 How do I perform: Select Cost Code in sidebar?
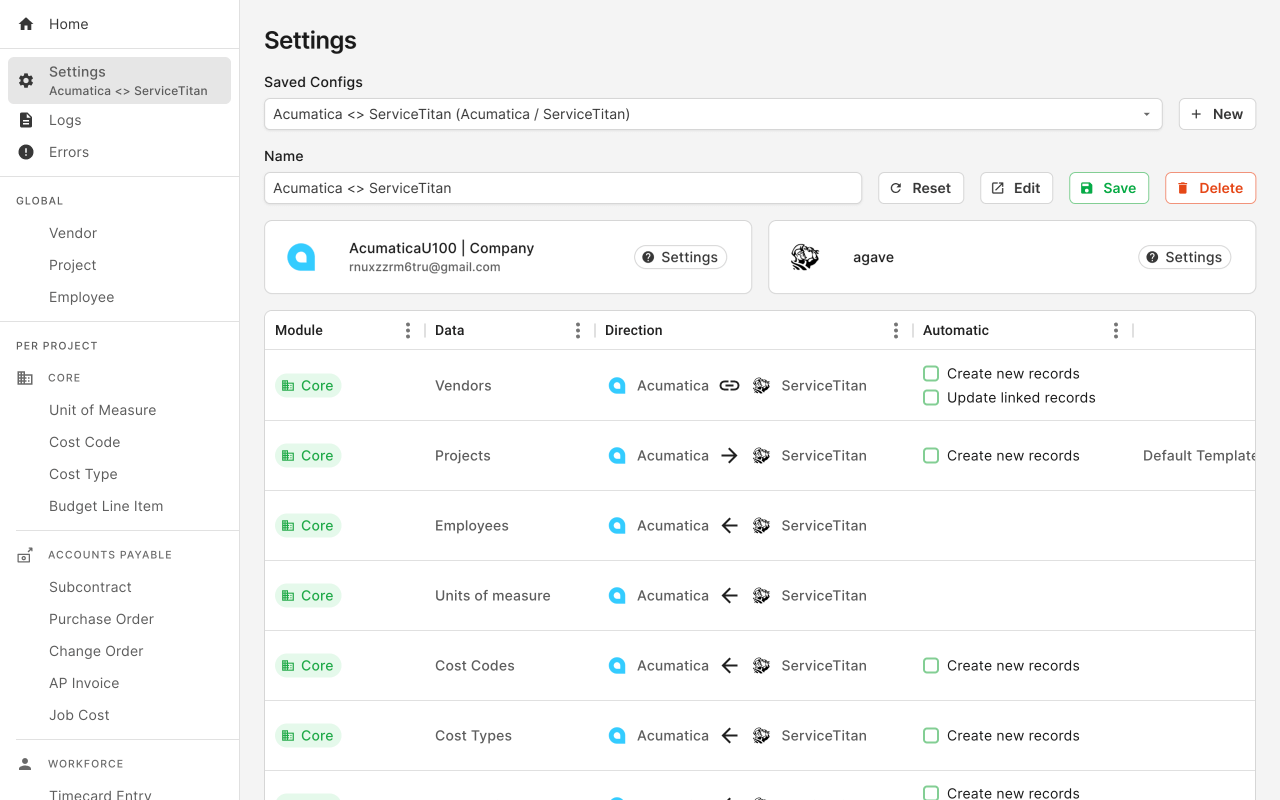pyautogui.click(x=85, y=442)
